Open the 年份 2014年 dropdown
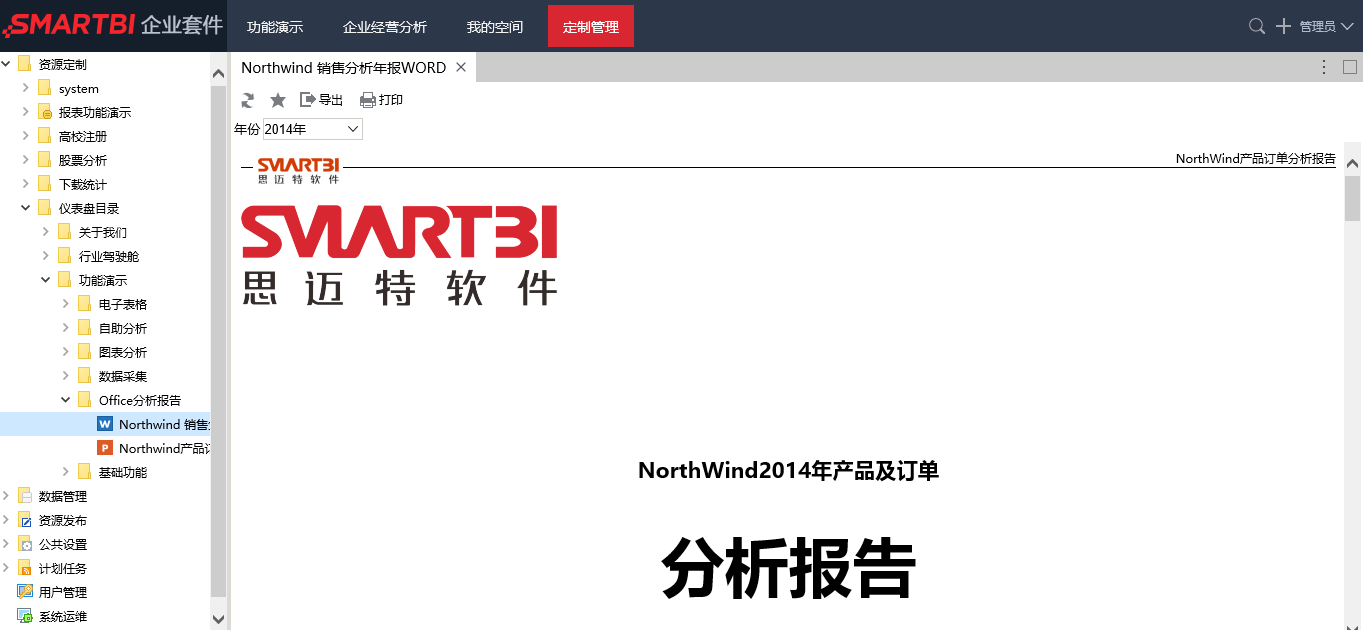Image resolution: width=1363 pixels, height=630 pixels. click(313, 129)
